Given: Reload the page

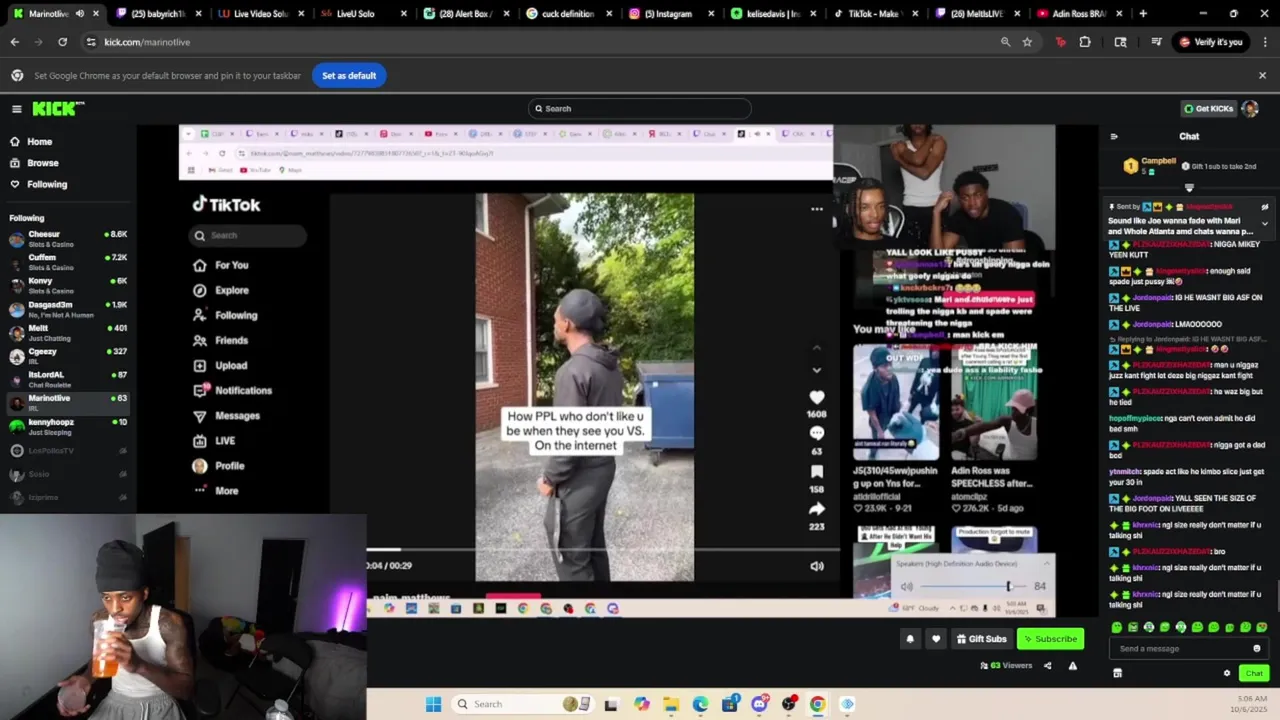Looking at the screenshot, I should pos(62,42).
